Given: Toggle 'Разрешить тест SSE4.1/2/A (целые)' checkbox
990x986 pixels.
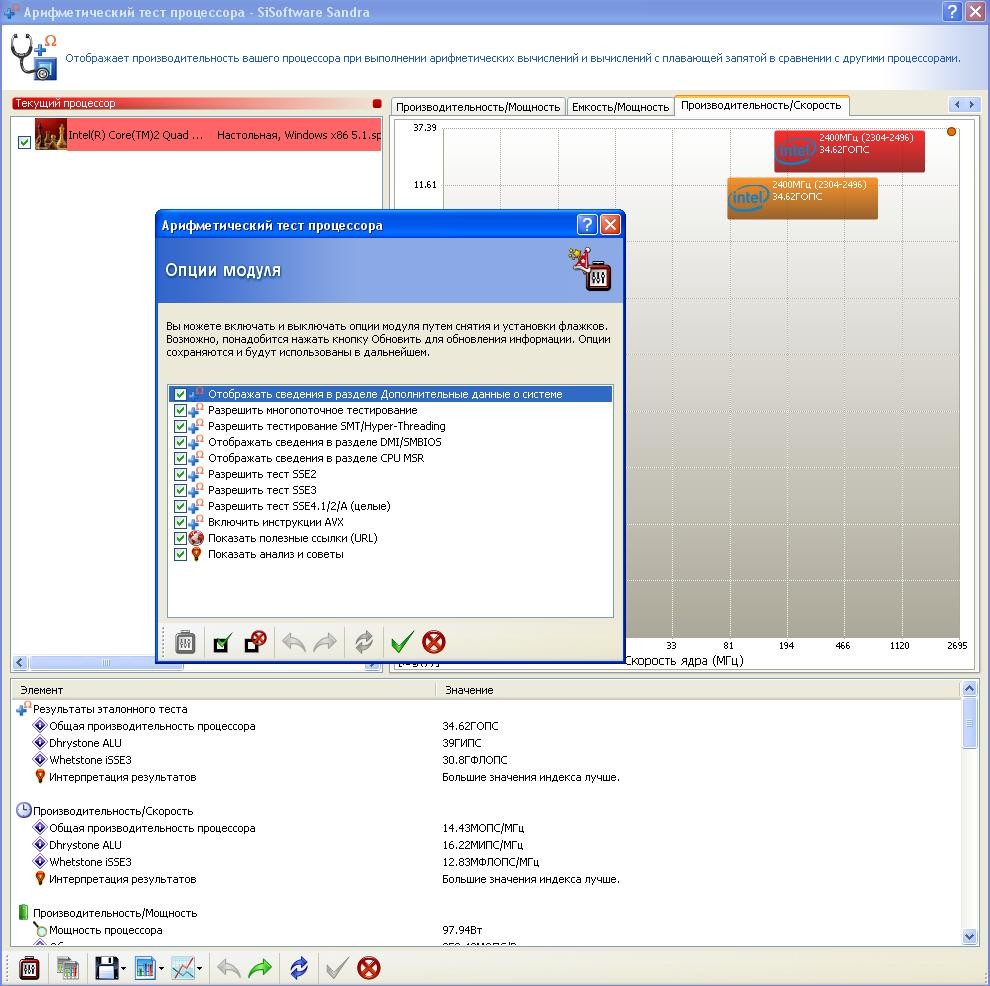Looking at the screenshot, I should click(180, 506).
